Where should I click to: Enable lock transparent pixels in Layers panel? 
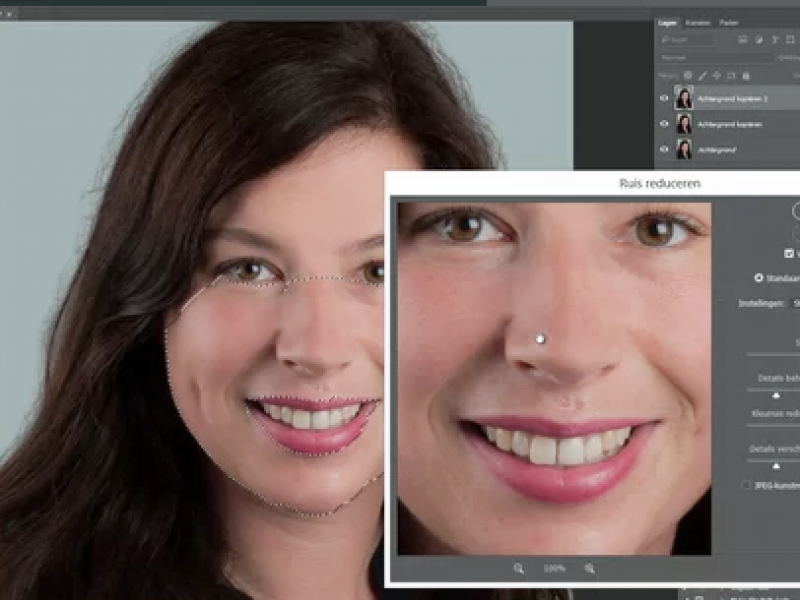point(688,75)
